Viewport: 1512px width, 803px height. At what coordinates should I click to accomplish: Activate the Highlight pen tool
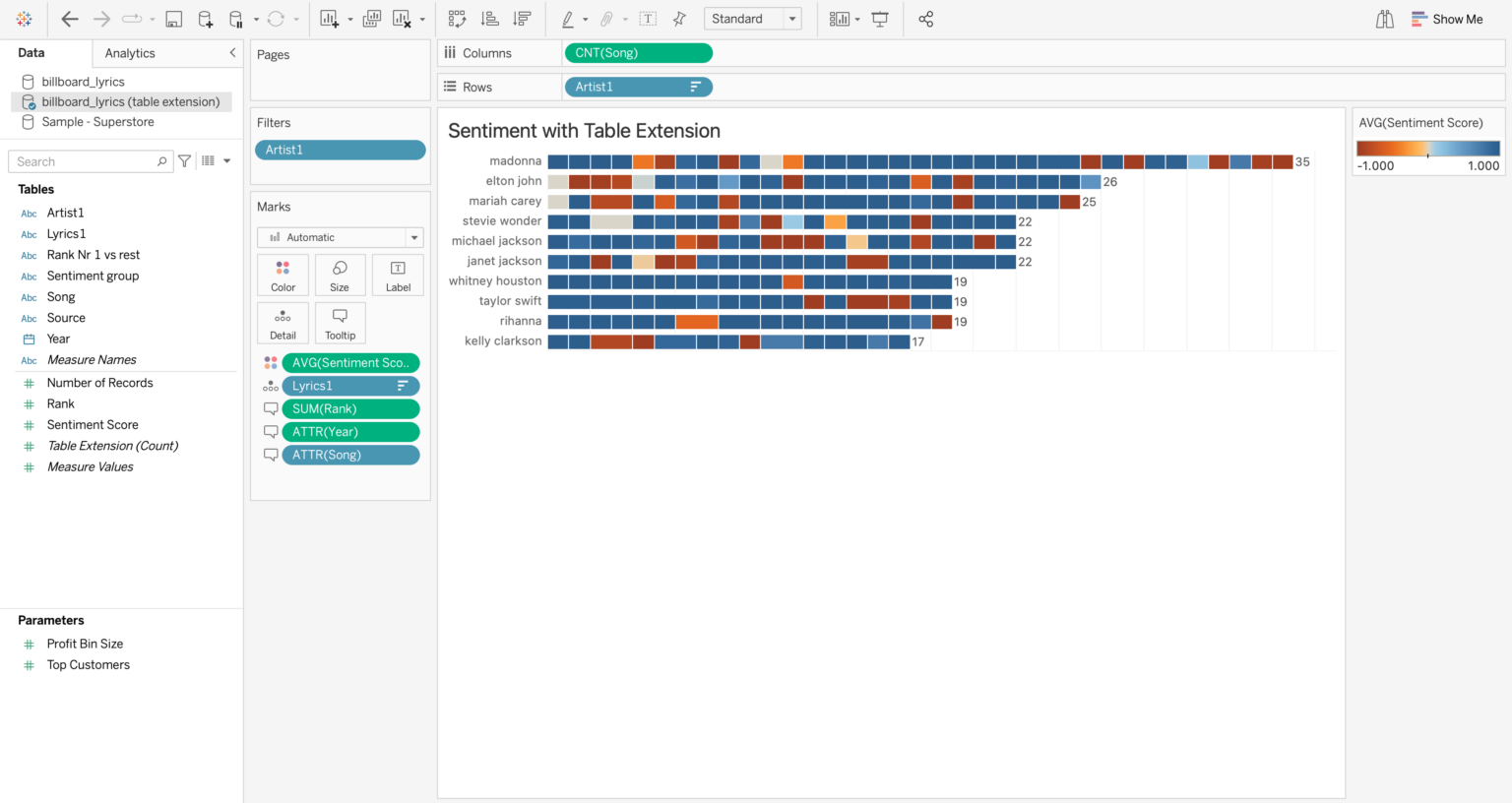pyautogui.click(x=568, y=18)
